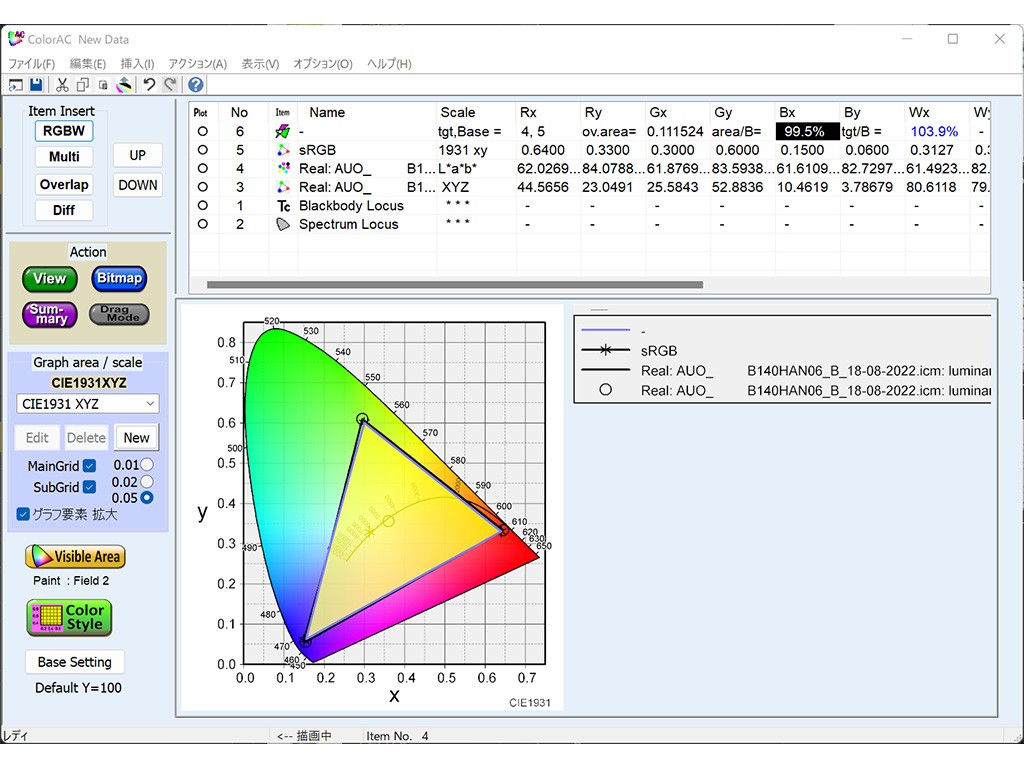Toggle the SubGrid checkbox
This screenshot has height=768, width=1024.
coord(90,487)
